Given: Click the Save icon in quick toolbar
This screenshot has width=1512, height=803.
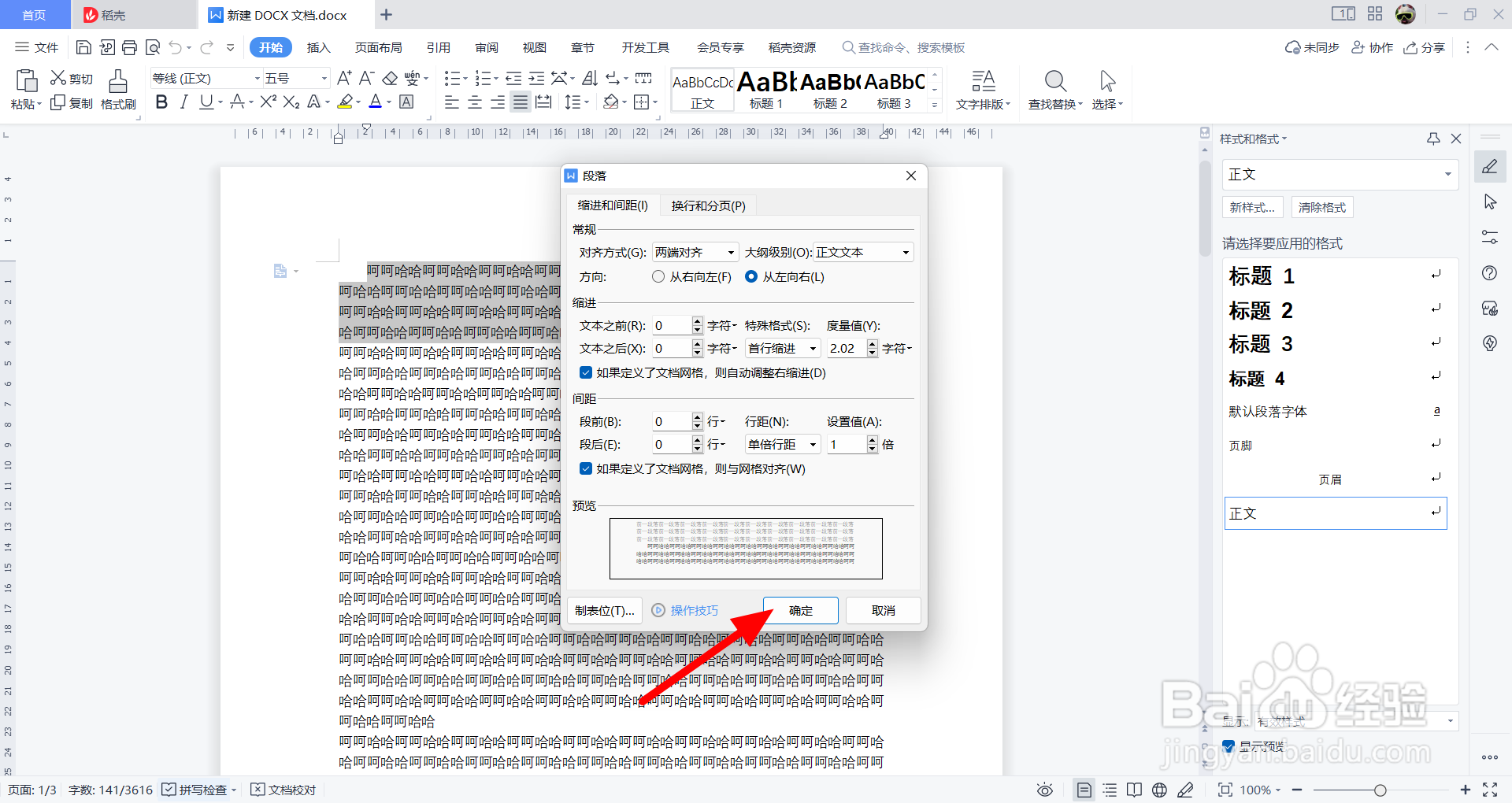Looking at the screenshot, I should coord(83,48).
